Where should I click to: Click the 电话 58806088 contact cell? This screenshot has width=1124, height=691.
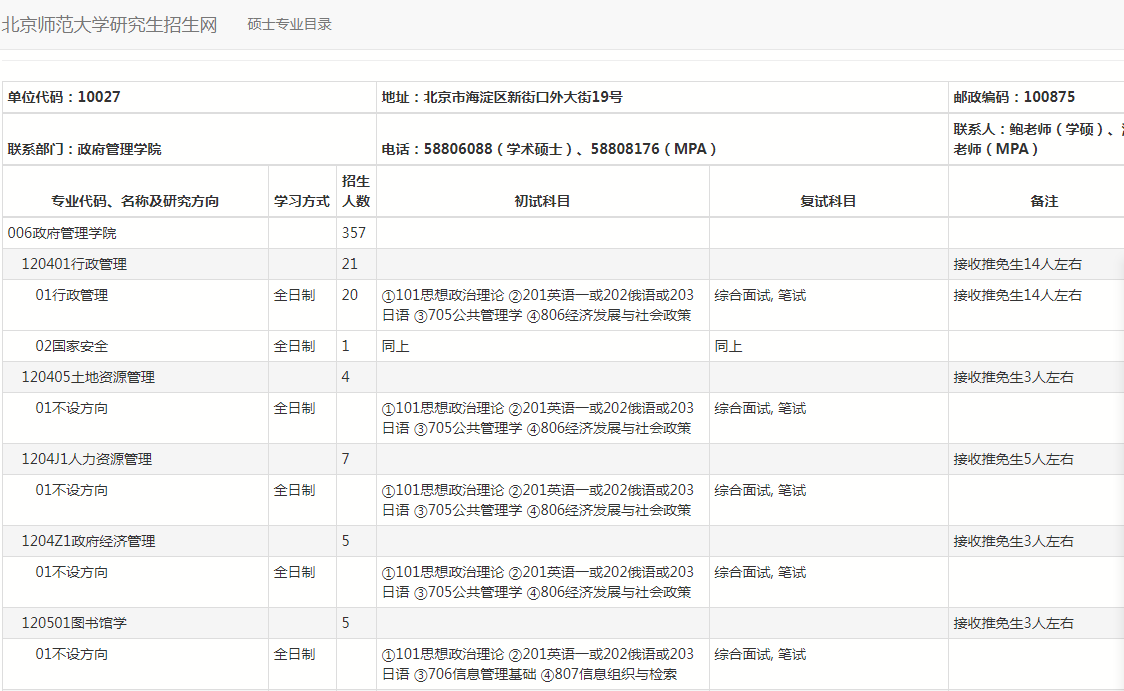coord(550,149)
